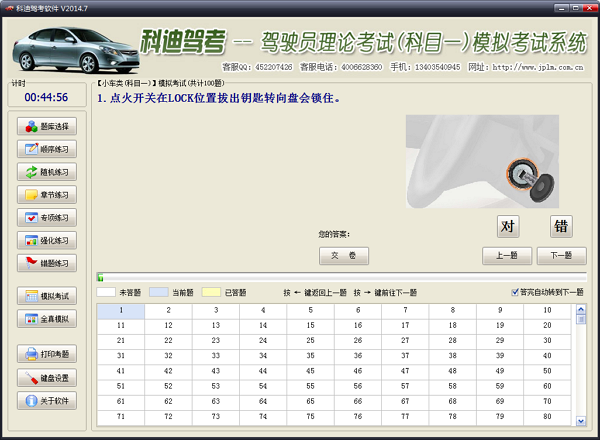Jump to question 57 cell
This screenshot has height=440, width=600.
coord(405,387)
